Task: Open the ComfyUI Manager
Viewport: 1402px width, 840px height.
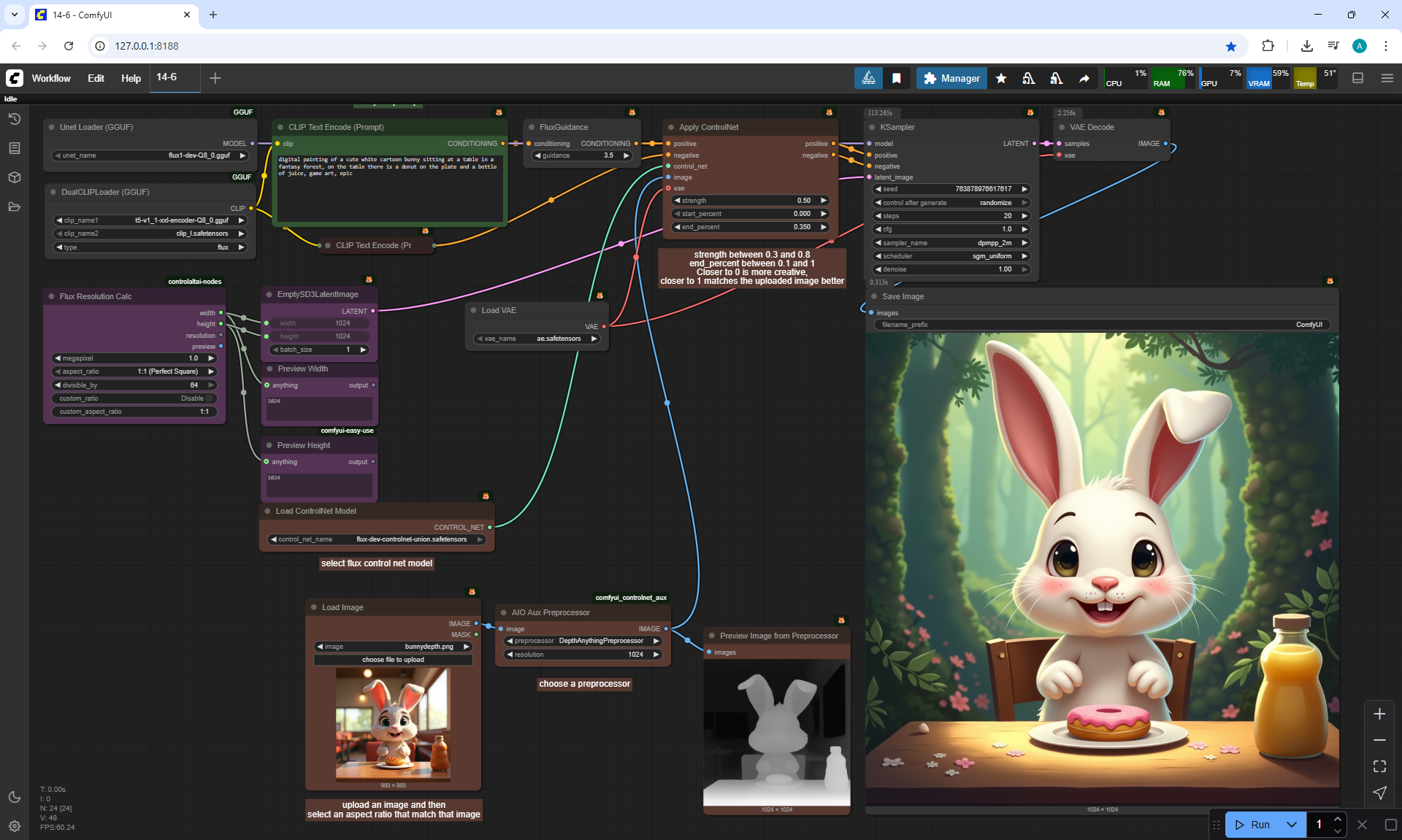Action: 951,78
